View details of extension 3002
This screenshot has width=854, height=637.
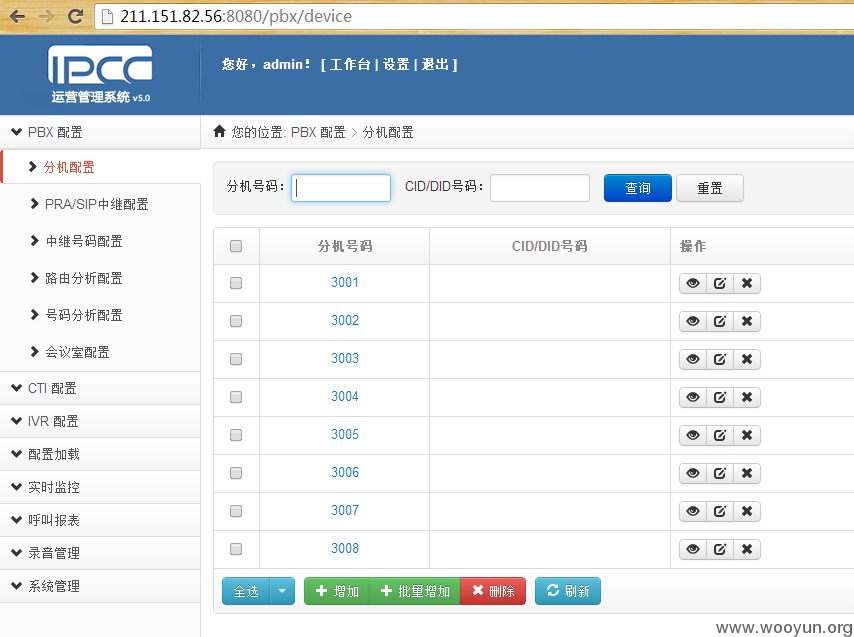[693, 321]
